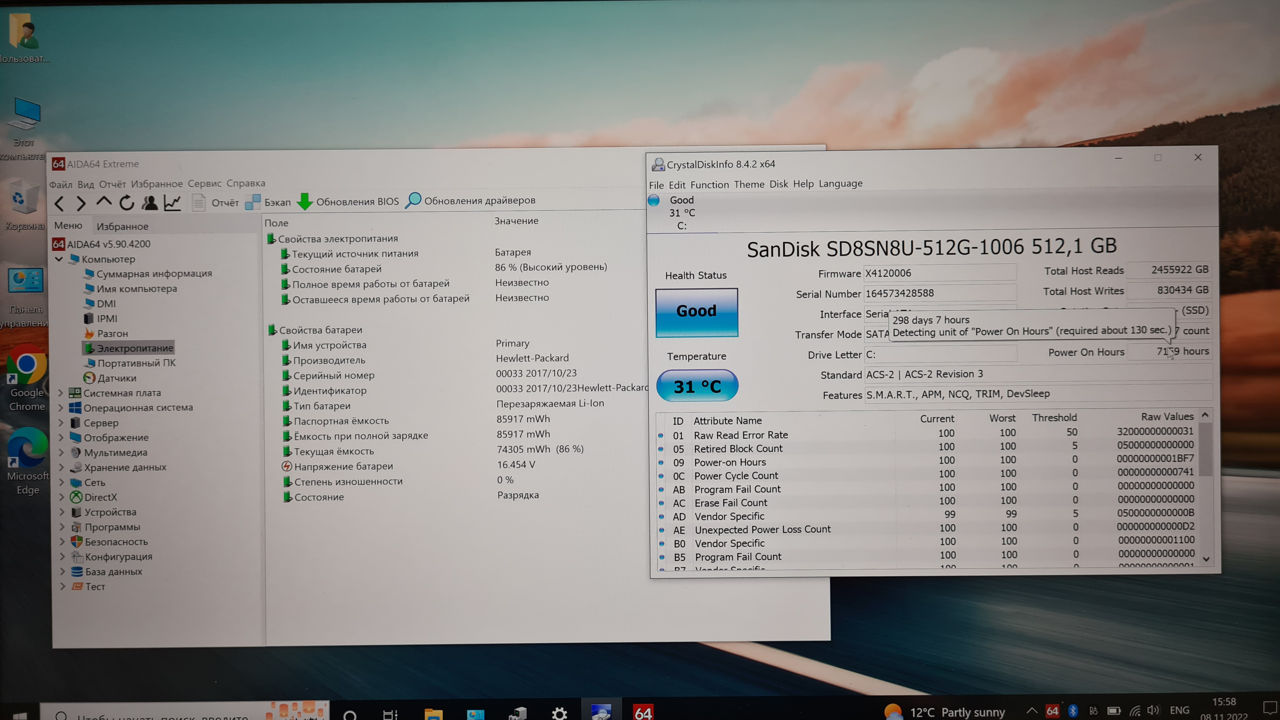1280x720 pixels.
Task: Select the Power-on Hours attribute row
Action: click(927, 462)
